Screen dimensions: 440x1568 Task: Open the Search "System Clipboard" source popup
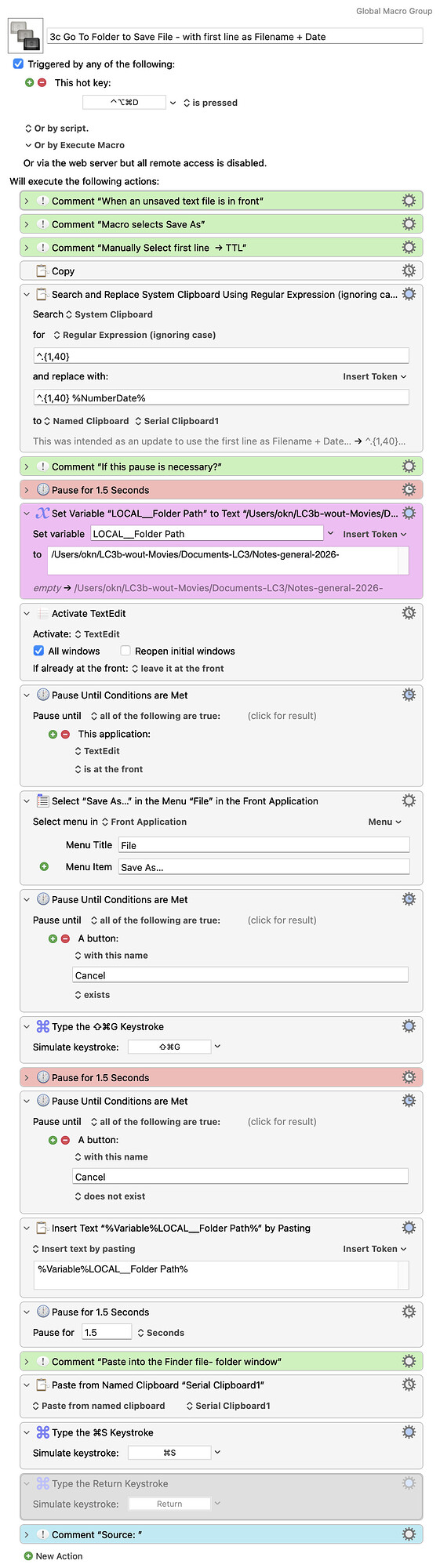tap(109, 314)
